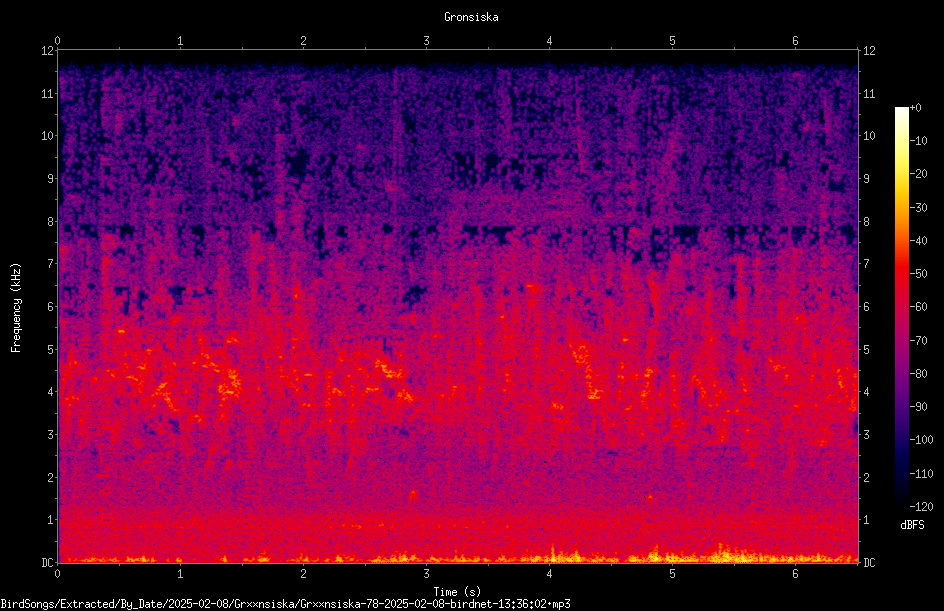Click the Gronsiska title text
944x611 pixels.
pos(471,17)
